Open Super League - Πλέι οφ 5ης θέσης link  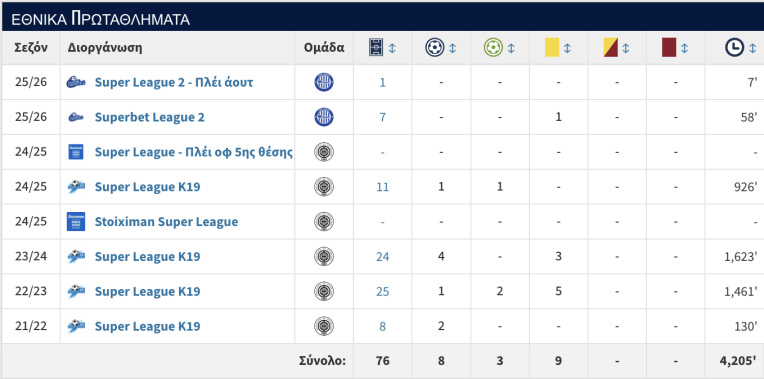pyautogui.click(x=193, y=152)
